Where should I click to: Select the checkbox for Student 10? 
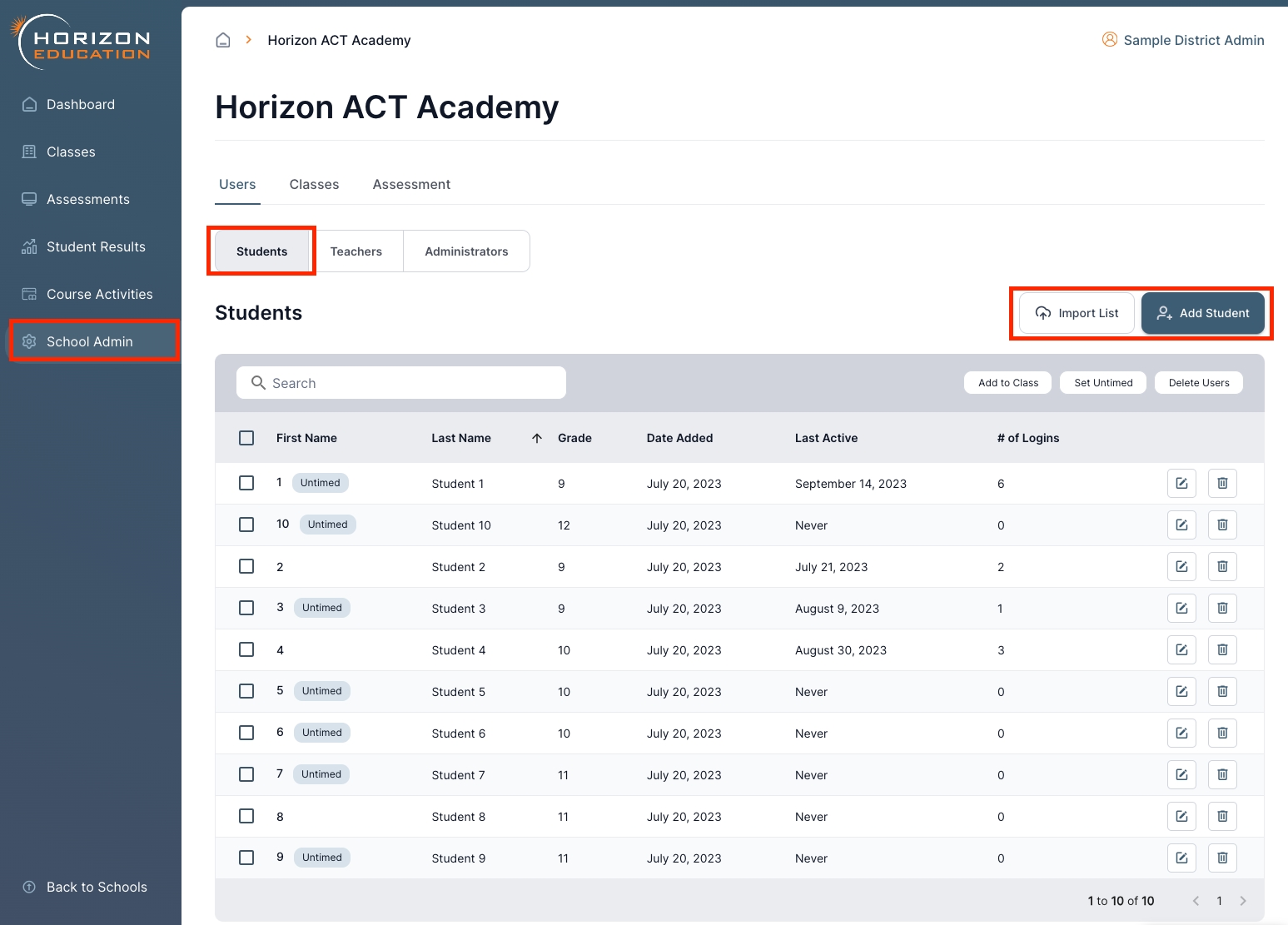click(x=246, y=525)
